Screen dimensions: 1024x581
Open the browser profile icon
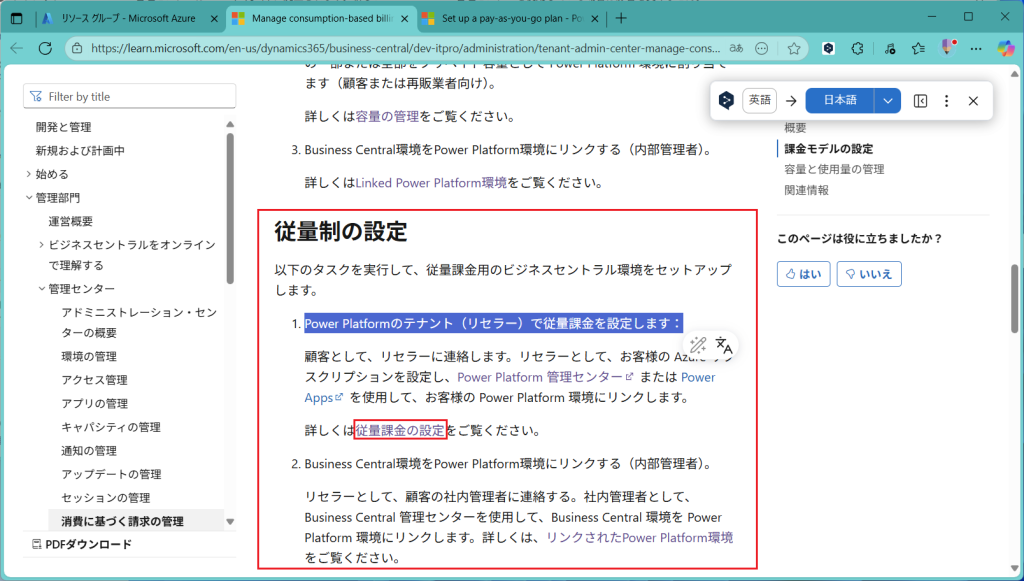coord(948,47)
